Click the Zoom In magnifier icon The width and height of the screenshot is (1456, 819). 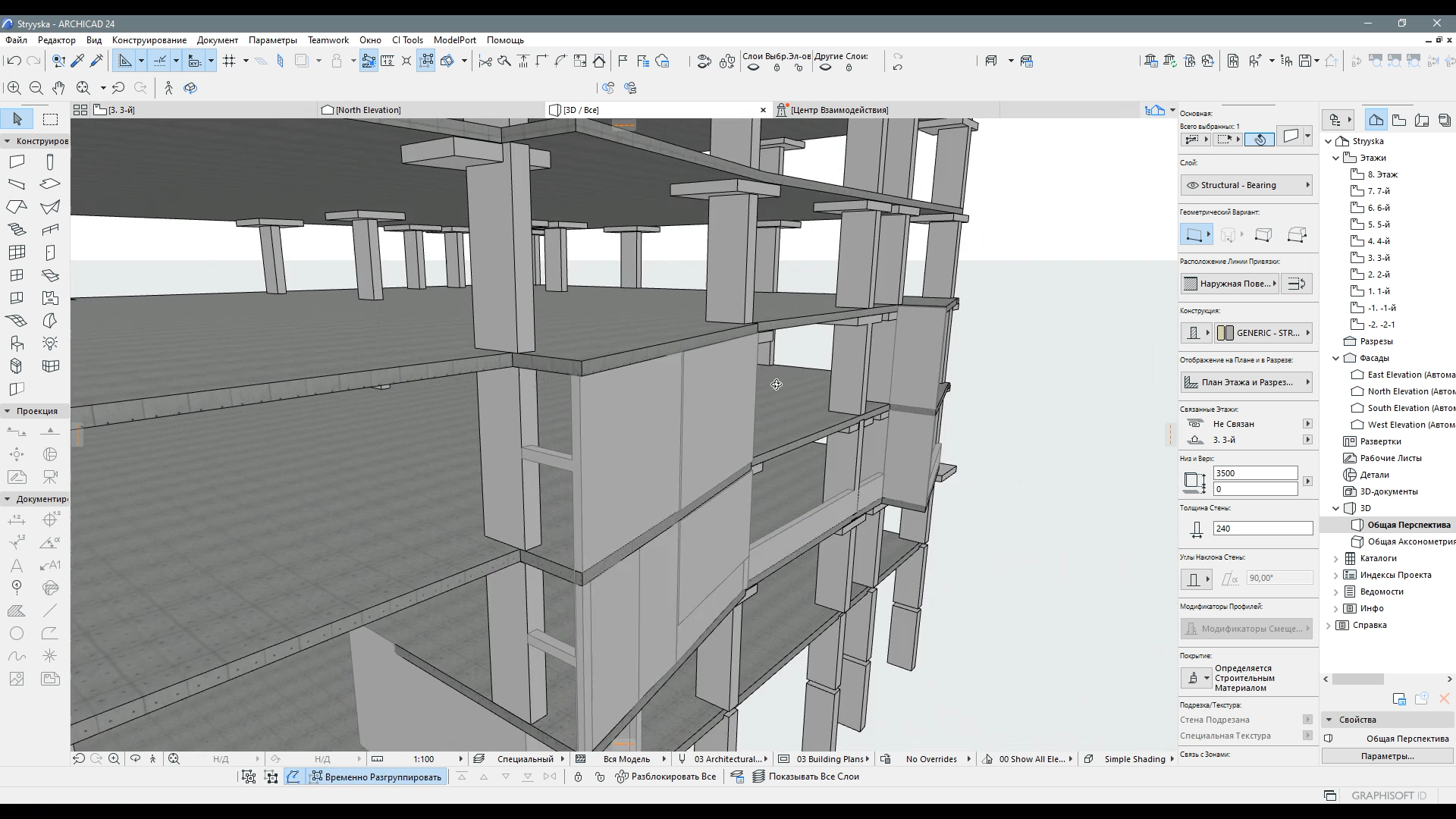click(x=14, y=88)
